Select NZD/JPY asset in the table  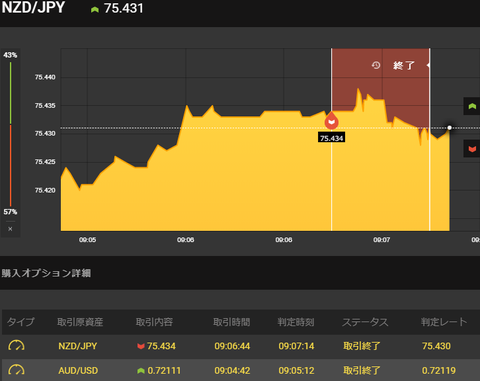click(x=78, y=346)
